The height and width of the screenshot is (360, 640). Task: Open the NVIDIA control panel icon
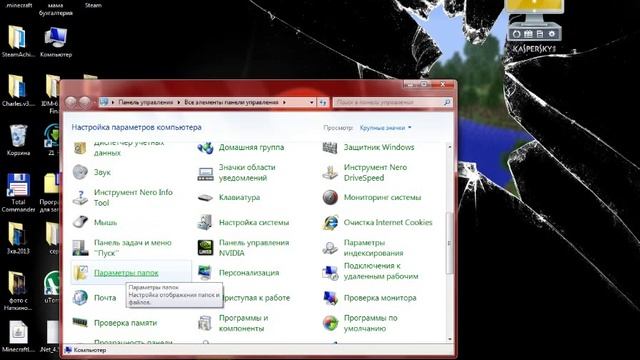click(x=205, y=248)
